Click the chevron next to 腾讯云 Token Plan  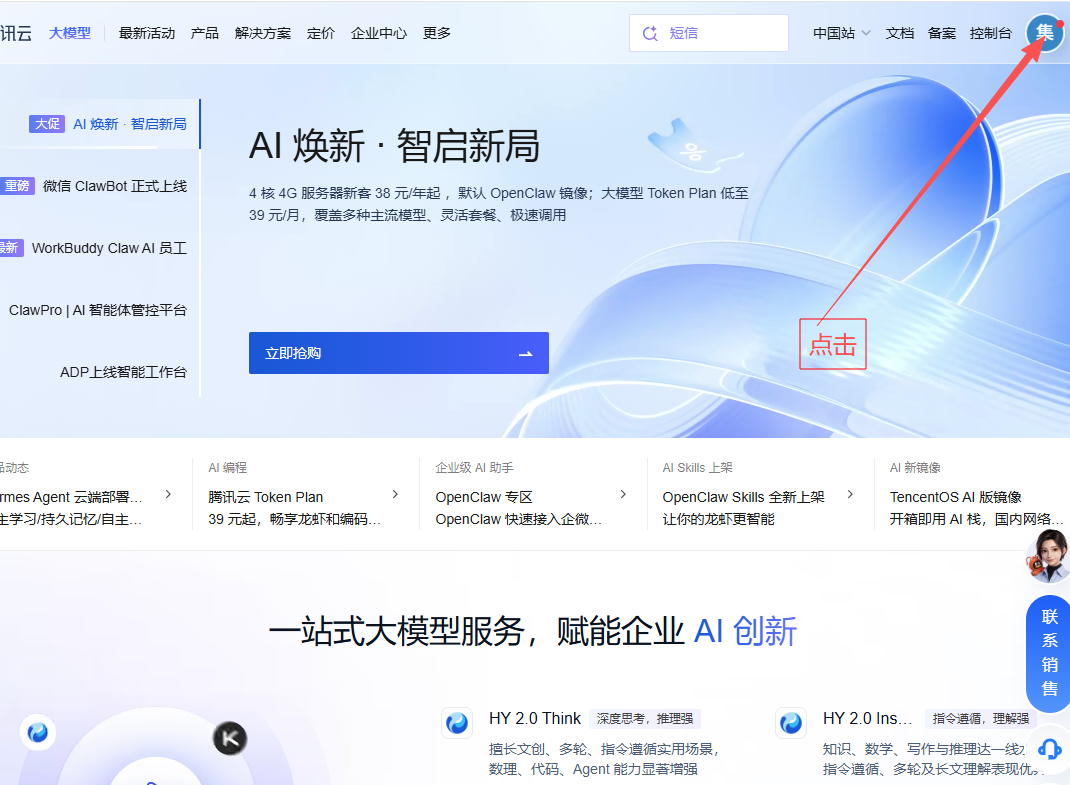395,495
